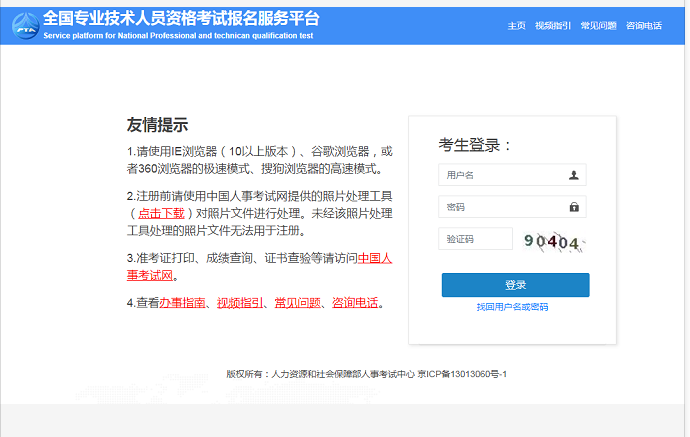Open the red 咨询电话 link in tips
This screenshot has width=690, height=437.
pos(355,303)
